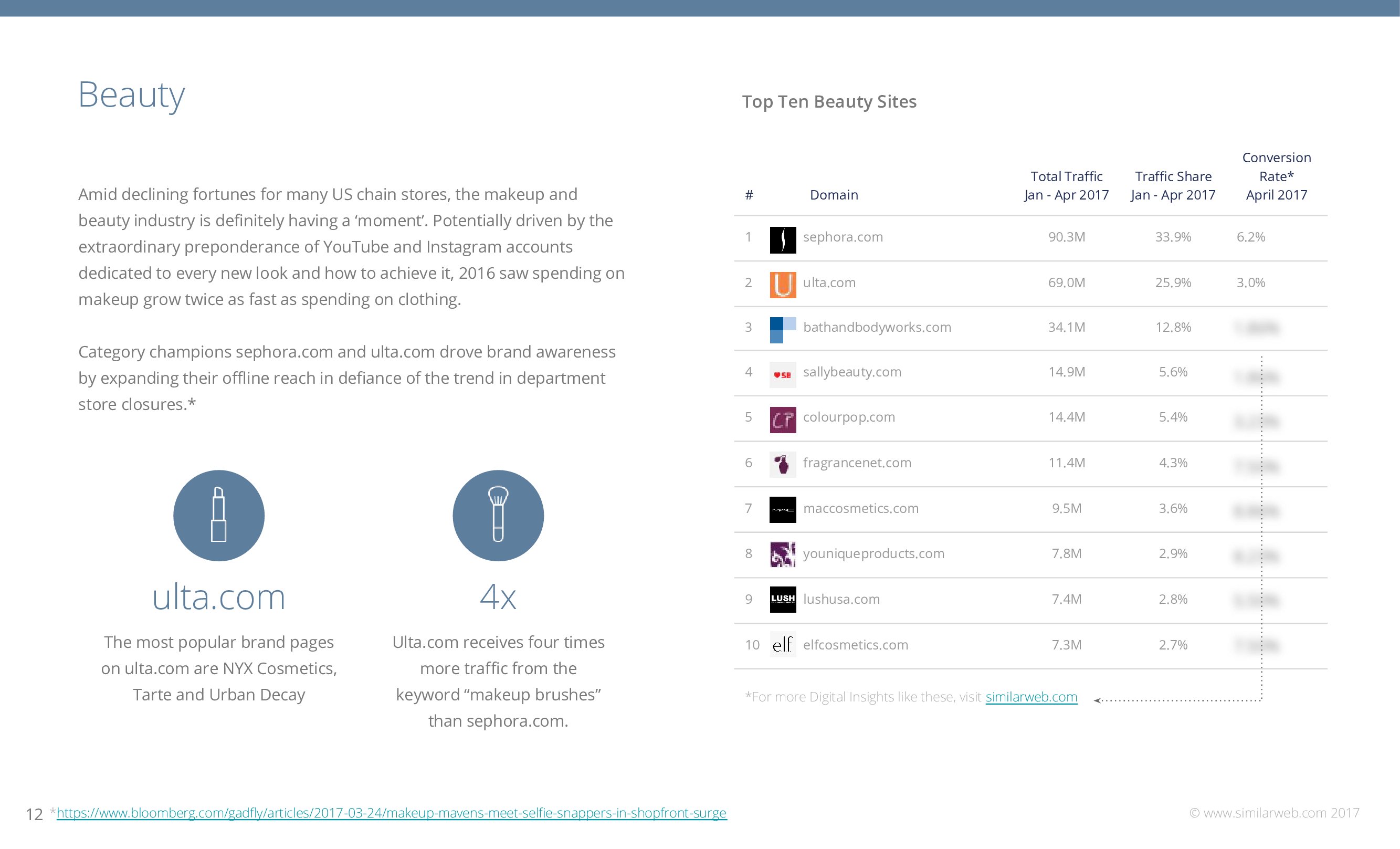Click the Conversion Rate column header
This screenshot has height=849, width=1400.
point(1276,176)
